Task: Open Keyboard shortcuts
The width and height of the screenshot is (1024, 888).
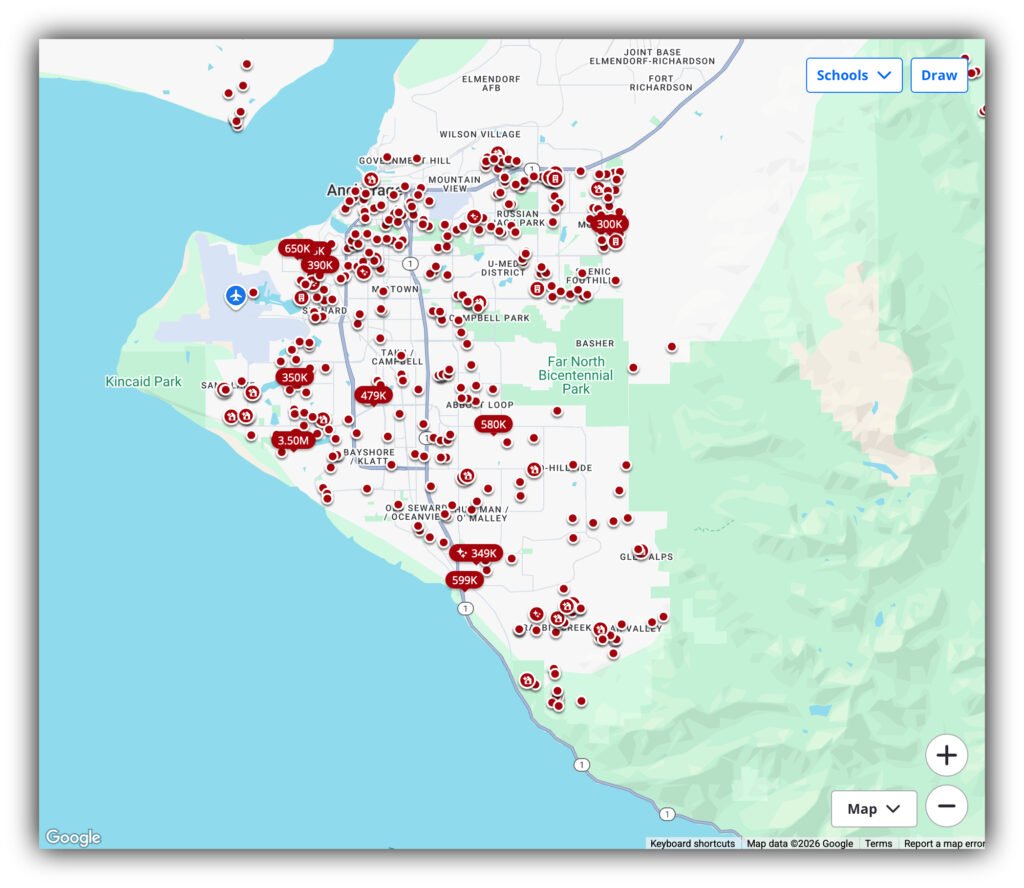Action: click(692, 844)
